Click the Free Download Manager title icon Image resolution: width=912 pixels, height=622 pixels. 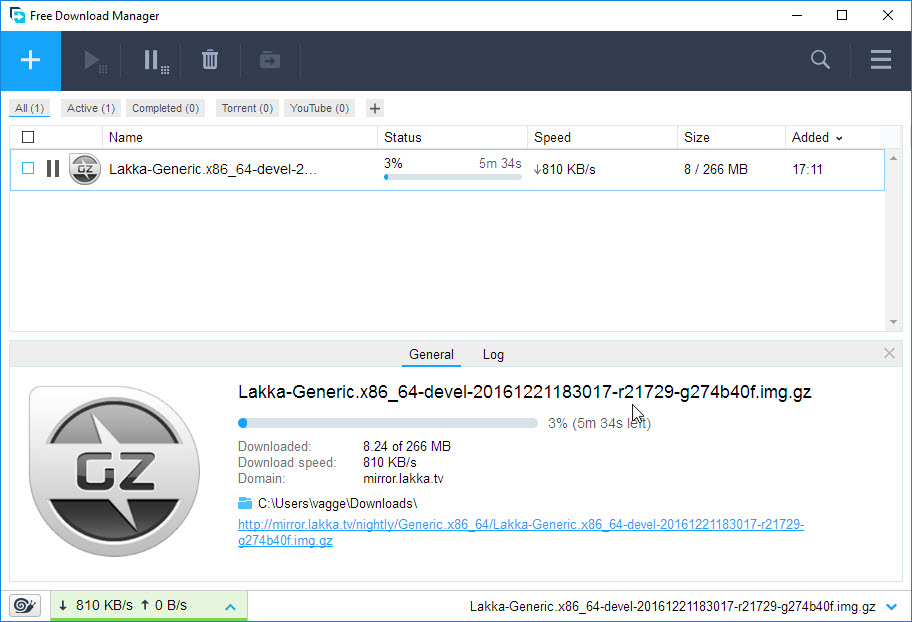[17, 15]
